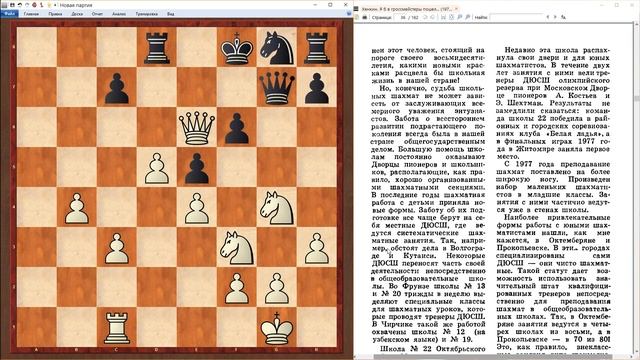Image resolution: width=640 pixels, height=360 pixels.
Task: Select the black knight on g8
Action: click(x=277, y=48)
